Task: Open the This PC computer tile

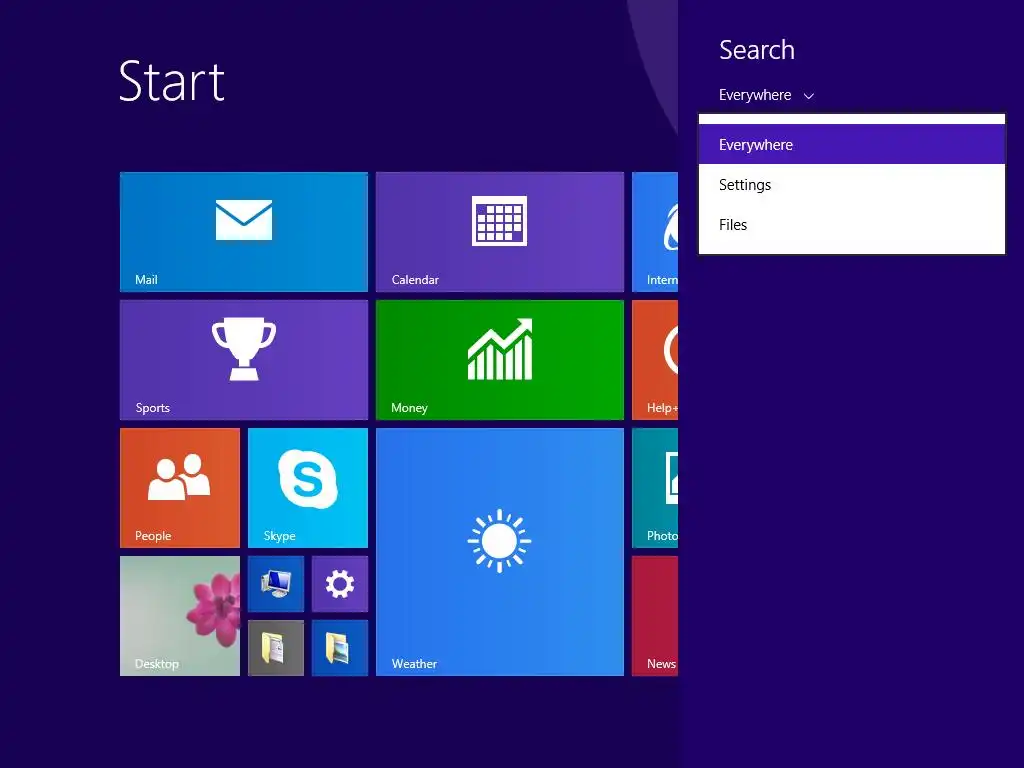Action: (x=276, y=584)
